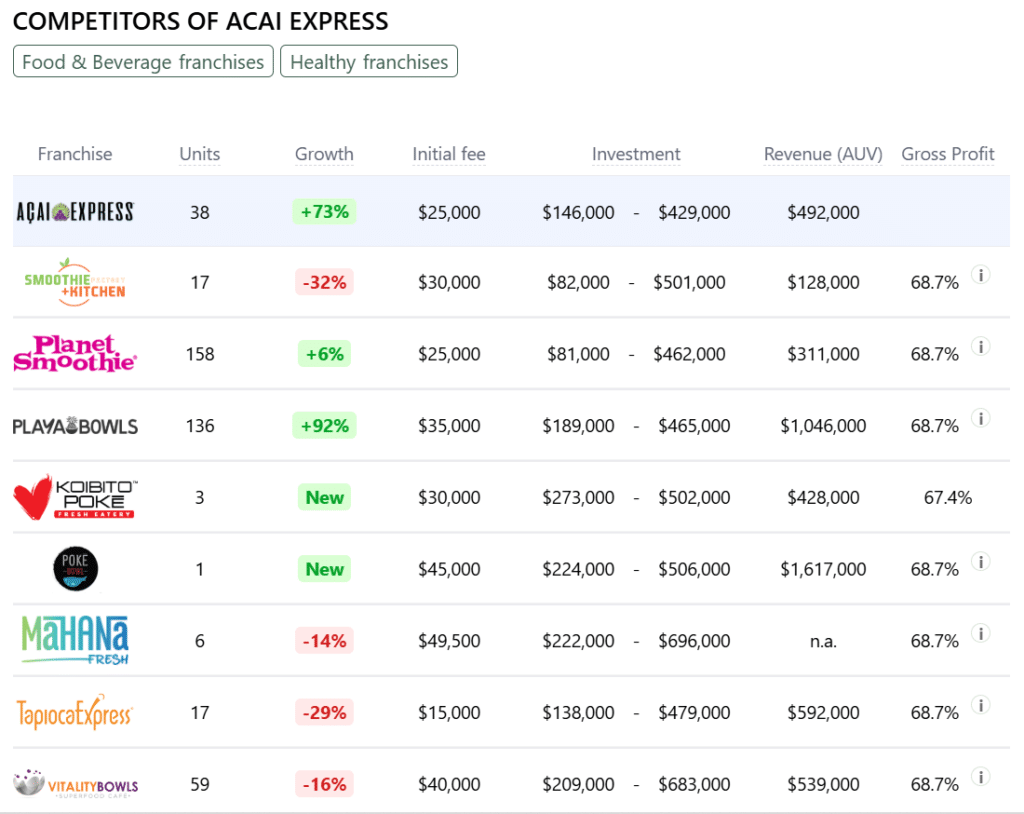Click the Units column header

[x=200, y=154]
